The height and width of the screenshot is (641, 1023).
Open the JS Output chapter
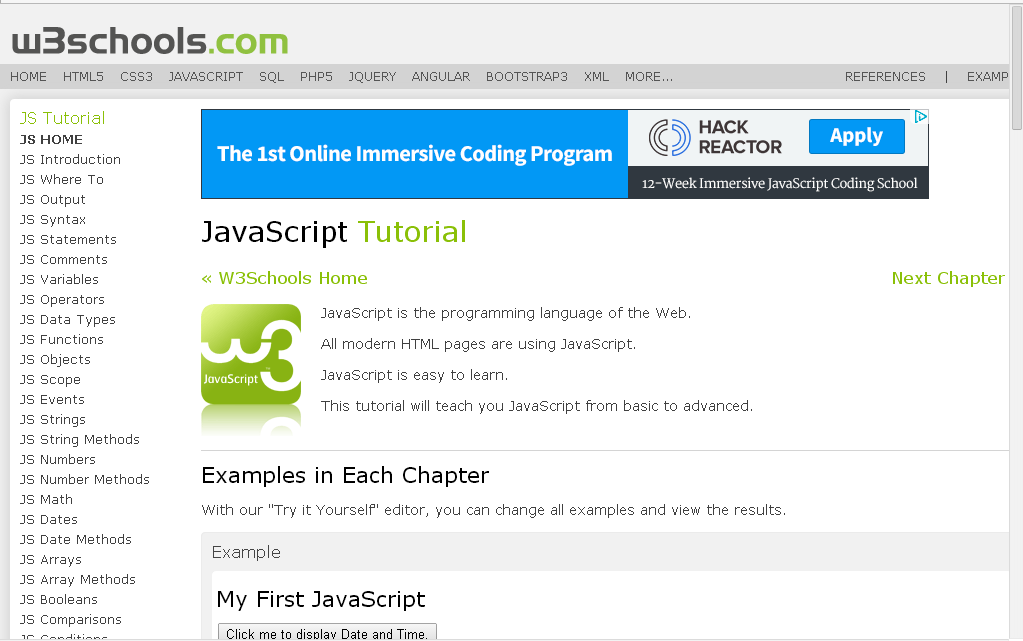pyautogui.click(x=52, y=200)
